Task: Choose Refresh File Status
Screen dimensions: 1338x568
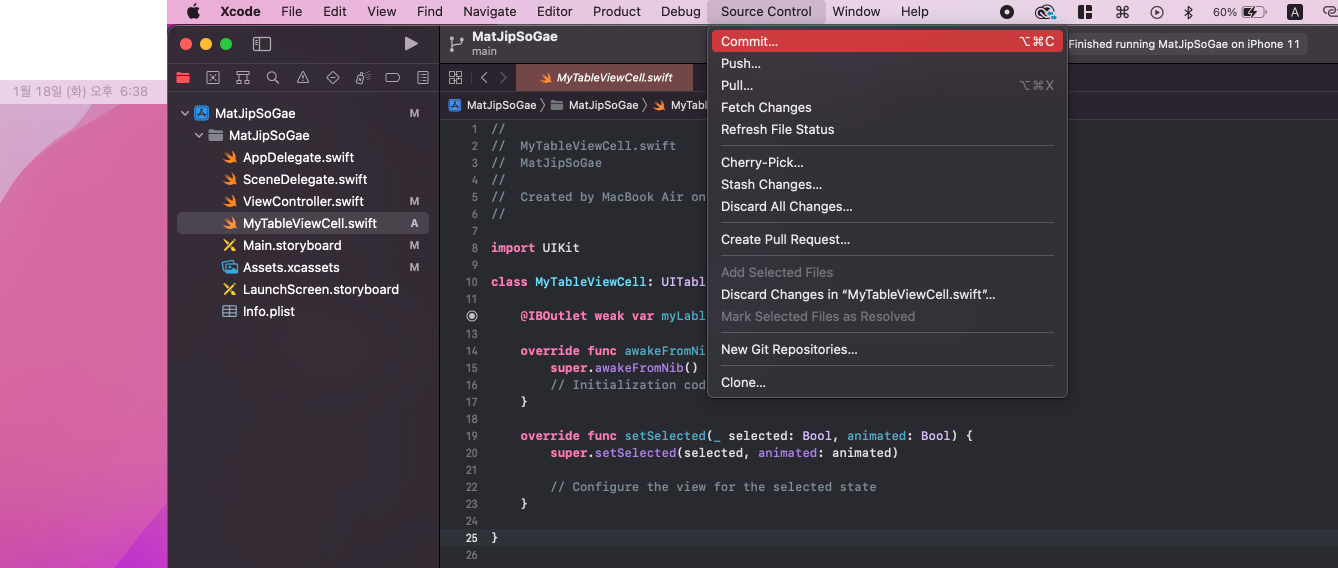Action: [x=887, y=129]
